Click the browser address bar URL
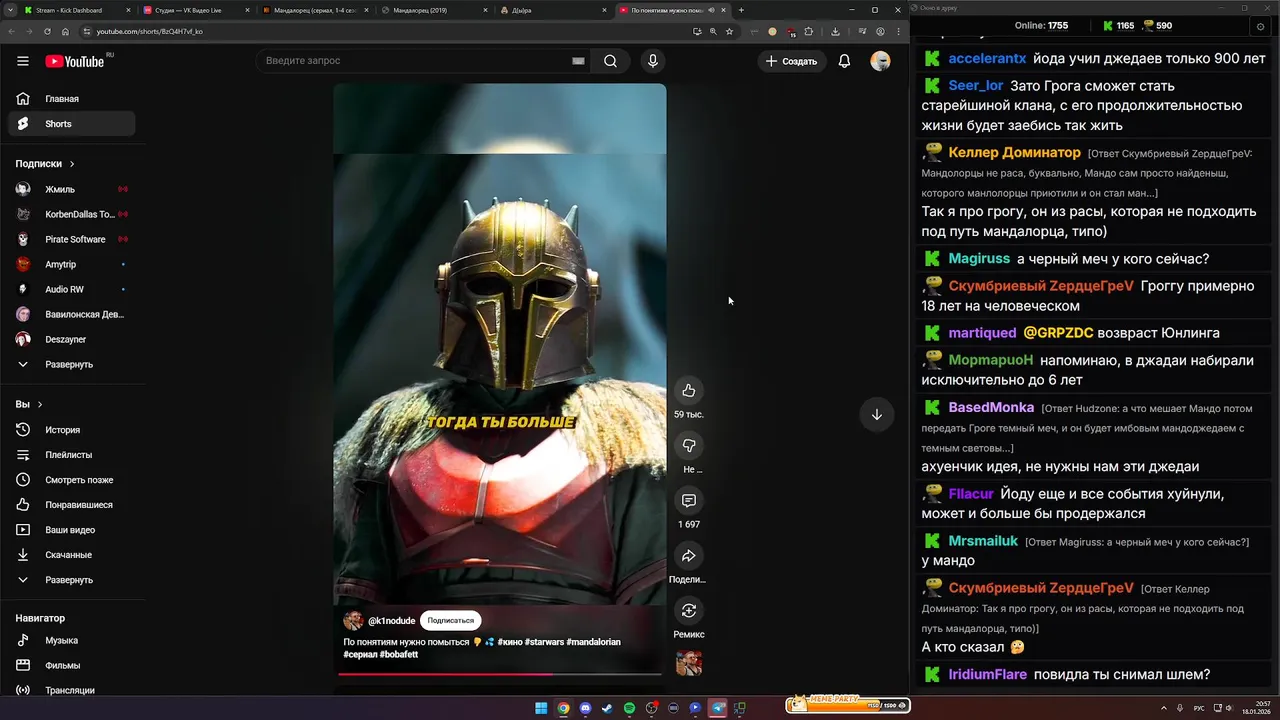Screen dimensions: 1280x720 click(x=150, y=31)
